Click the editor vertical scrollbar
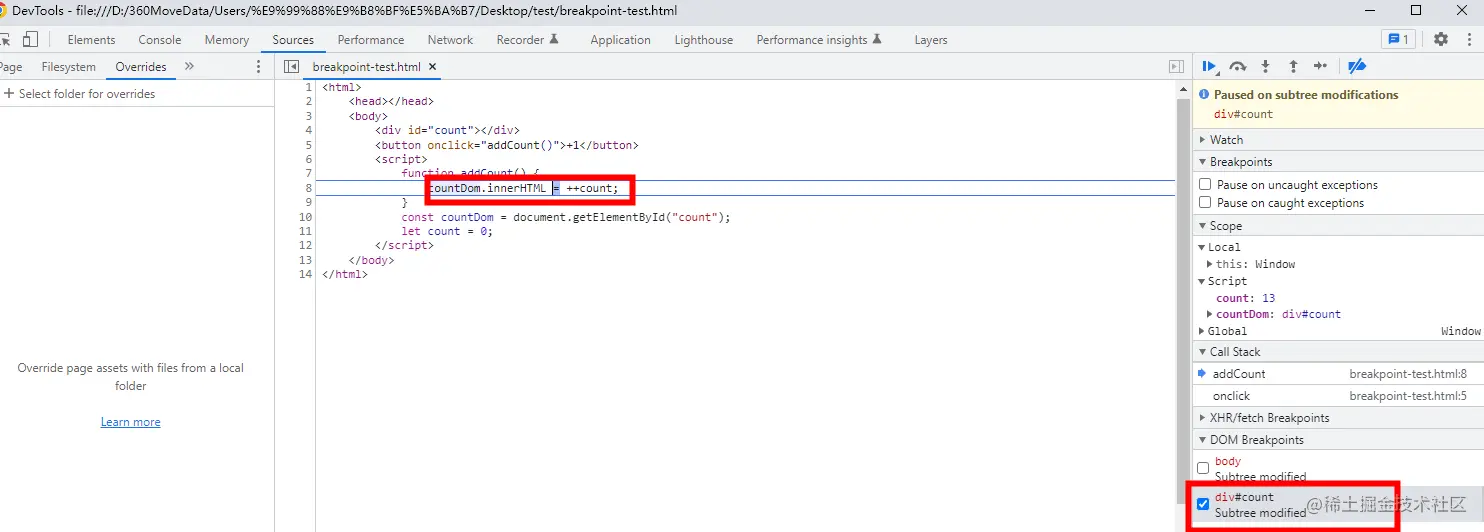 tap(1184, 306)
